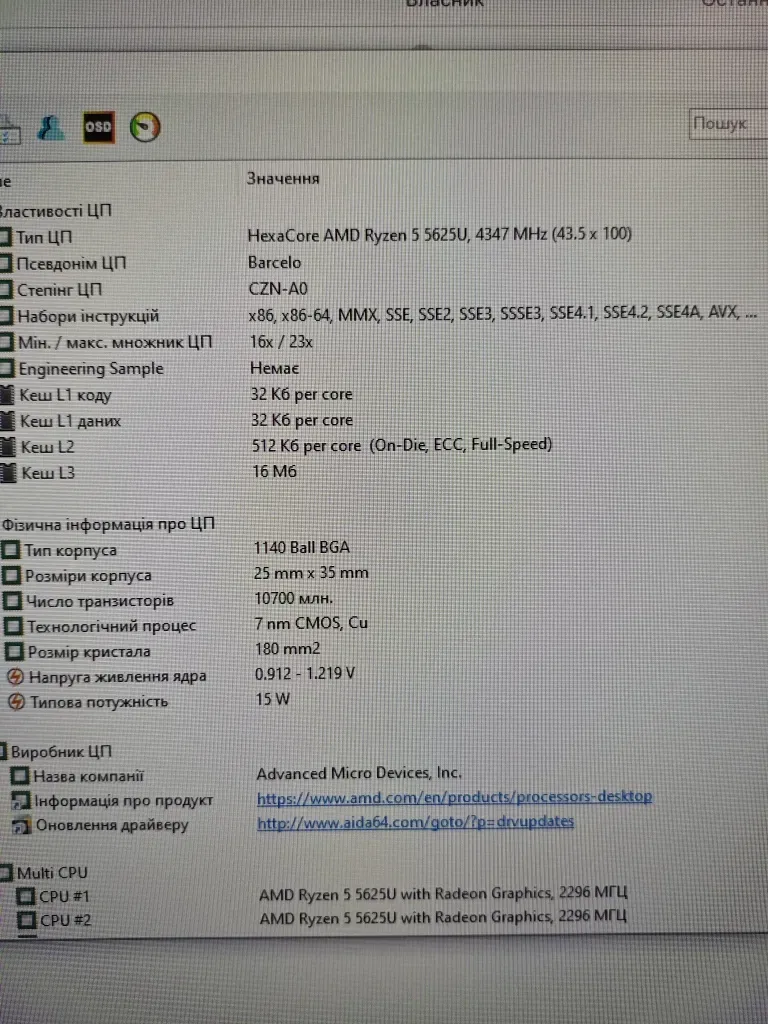Select the 180 mm2 die size value
Screen dimensions: 768x1024
click(288, 648)
